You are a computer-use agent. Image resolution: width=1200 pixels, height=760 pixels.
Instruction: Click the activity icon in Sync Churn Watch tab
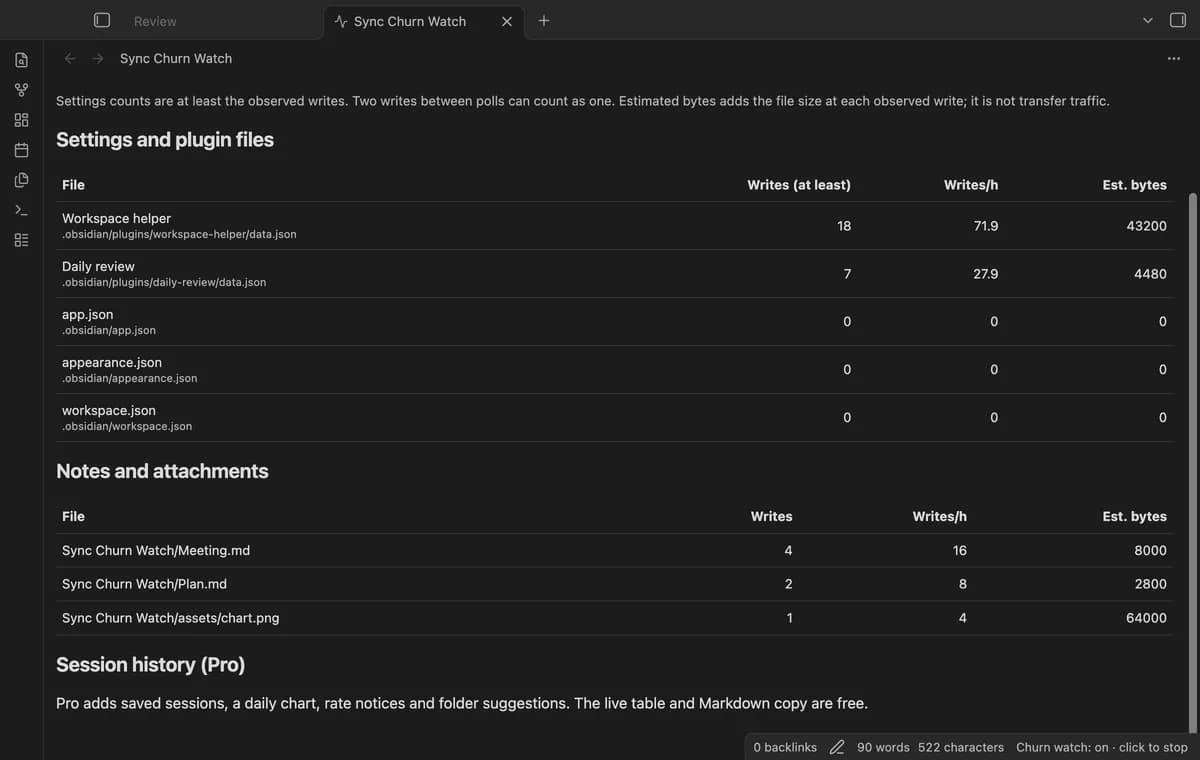(x=341, y=21)
